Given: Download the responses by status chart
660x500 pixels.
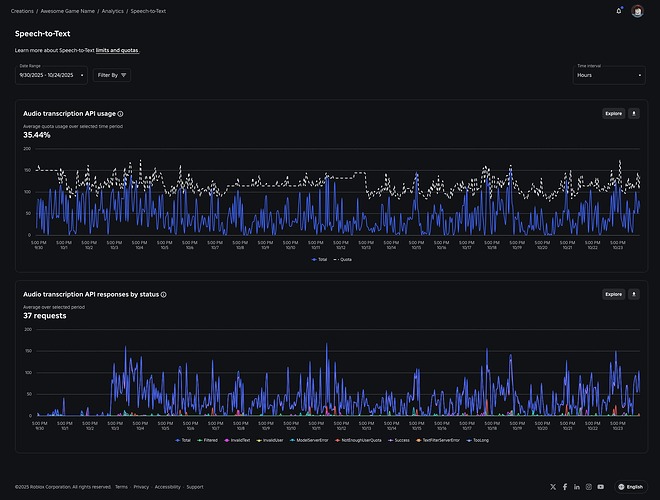Looking at the screenshot, I should tap(634, 294).
